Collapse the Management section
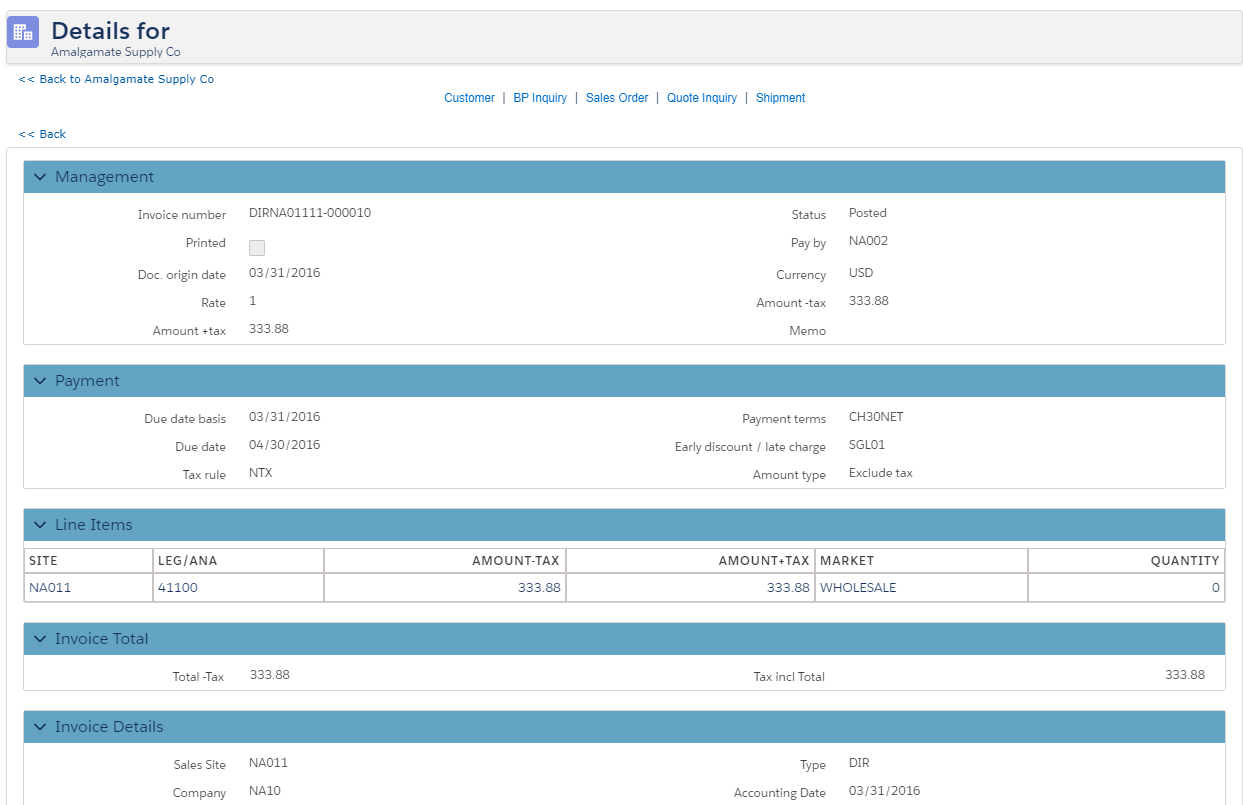This screenshot has width=1243, height=805. coord(40,177)
